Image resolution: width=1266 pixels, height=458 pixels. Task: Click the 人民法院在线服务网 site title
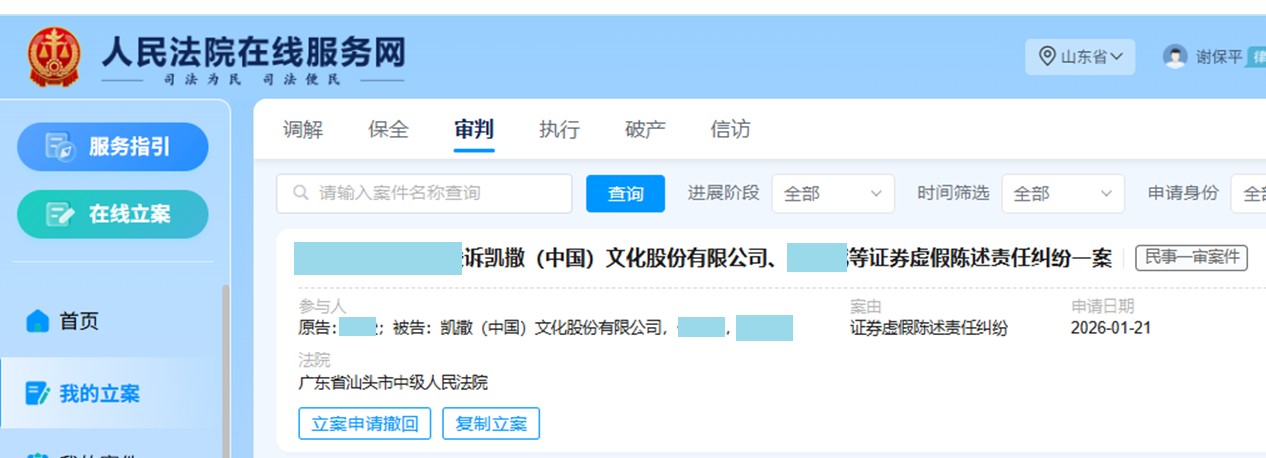click(253, 50)
